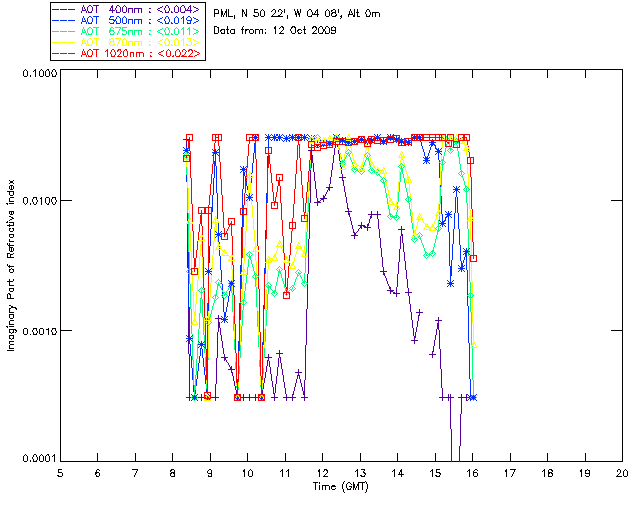Select the AOT 400nm legend entry
This screenshot has width=640, height=512.
(x=127, y=9)
